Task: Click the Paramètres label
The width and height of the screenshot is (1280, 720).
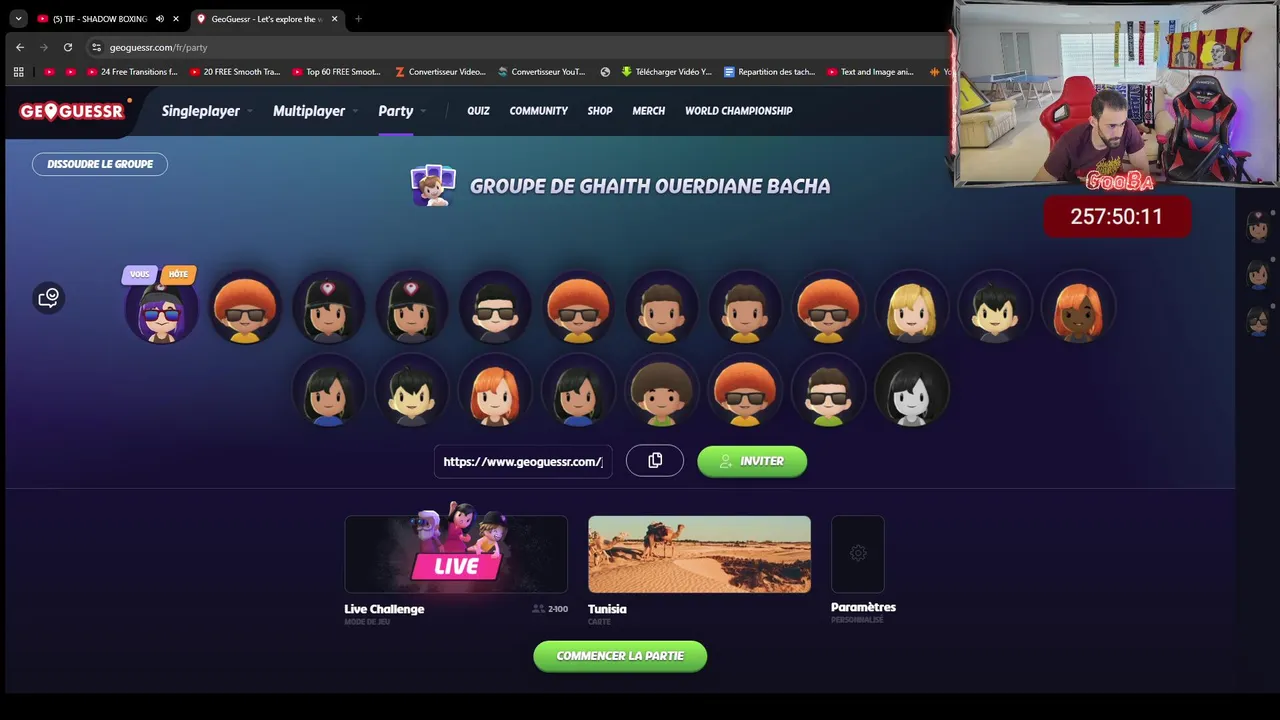Action: 863,607
